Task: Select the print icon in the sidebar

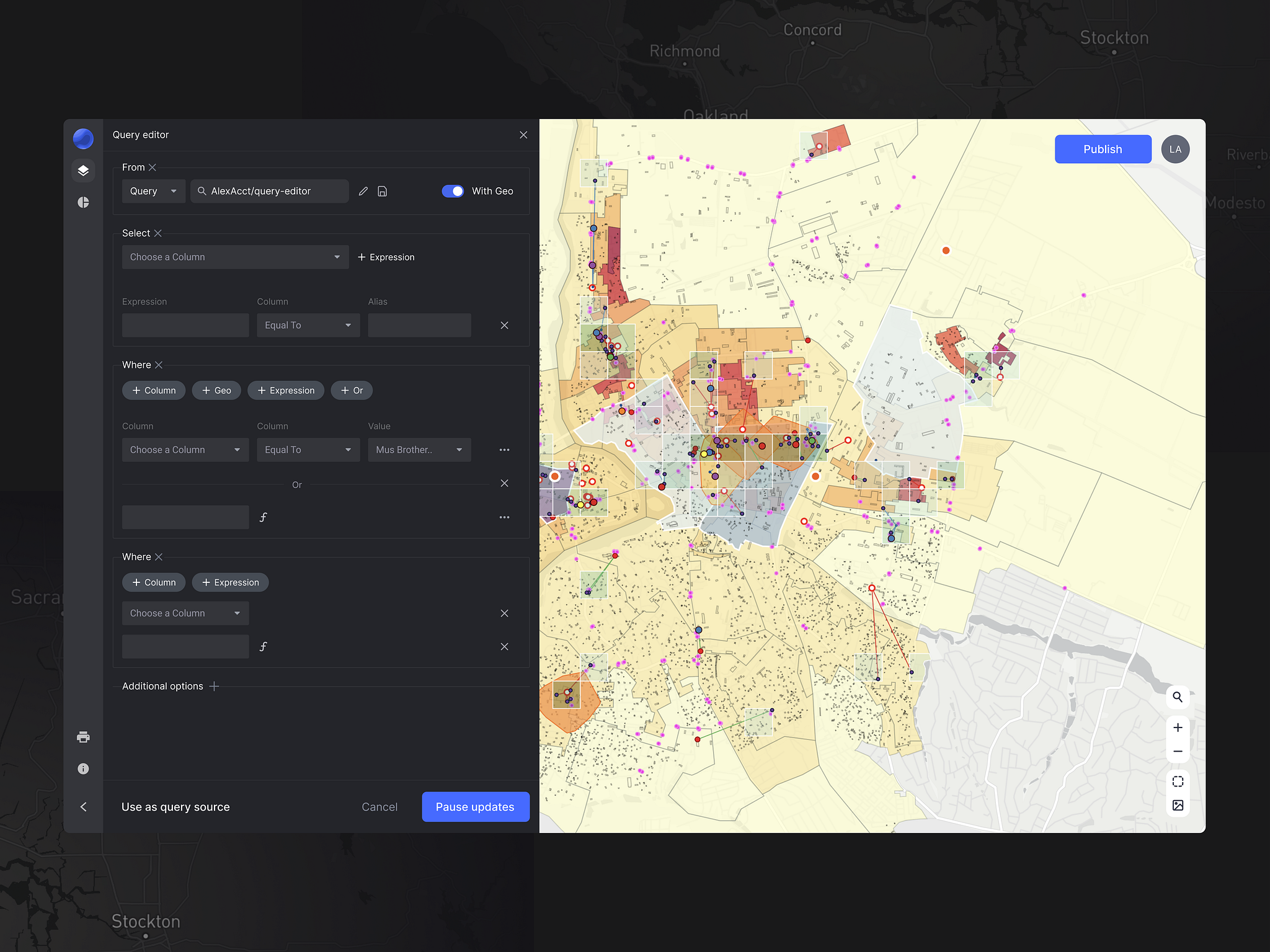Action: (83, 737)
